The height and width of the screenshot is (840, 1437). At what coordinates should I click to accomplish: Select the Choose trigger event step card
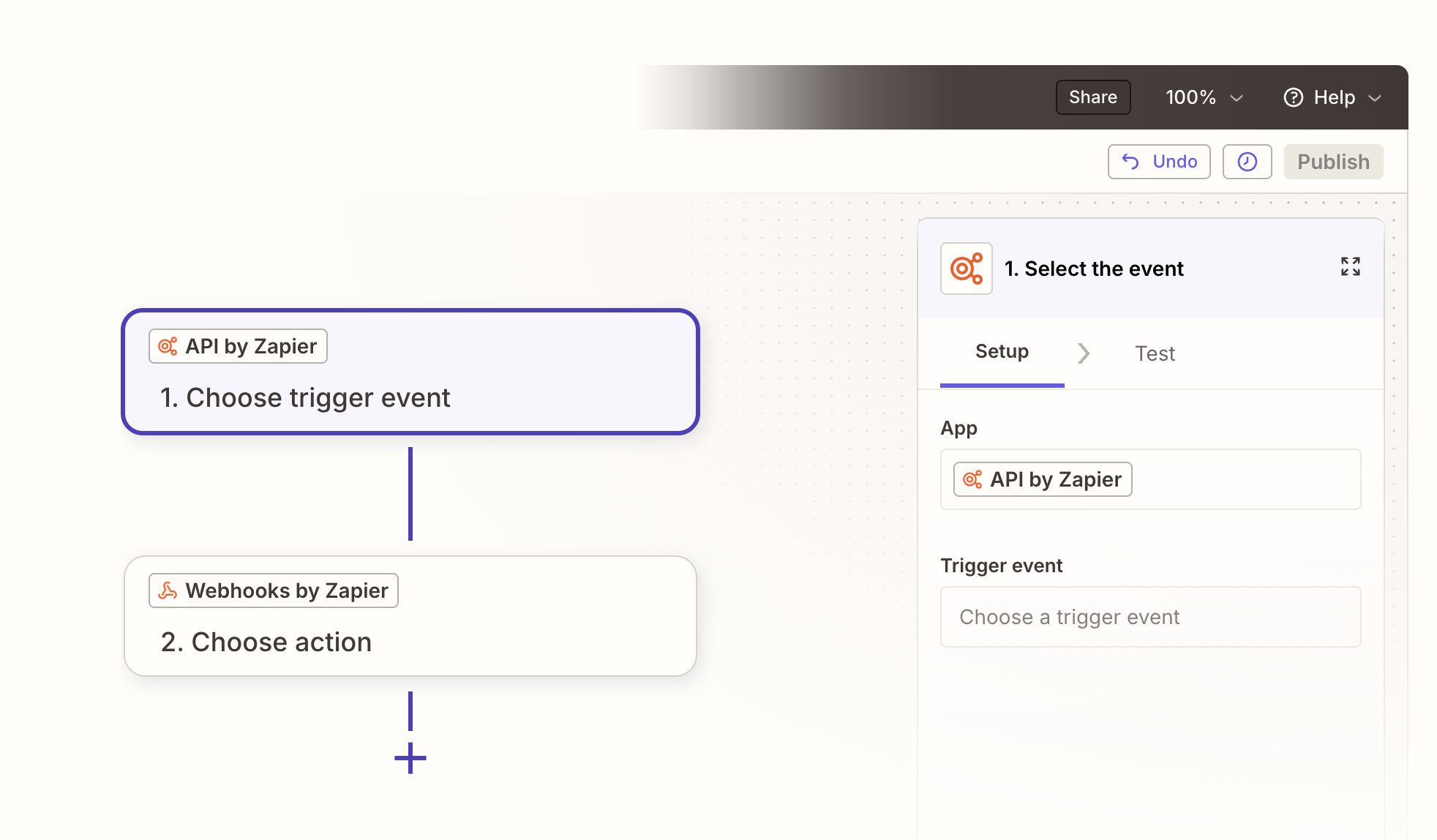pos(410,372)
